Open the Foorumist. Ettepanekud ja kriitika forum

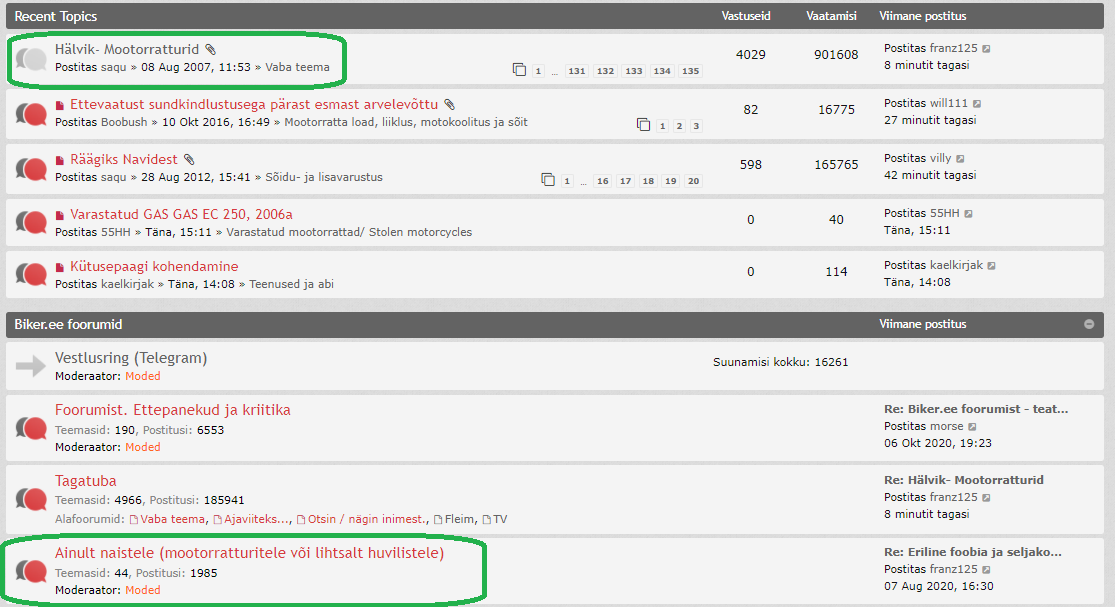(x=173, y=410)
